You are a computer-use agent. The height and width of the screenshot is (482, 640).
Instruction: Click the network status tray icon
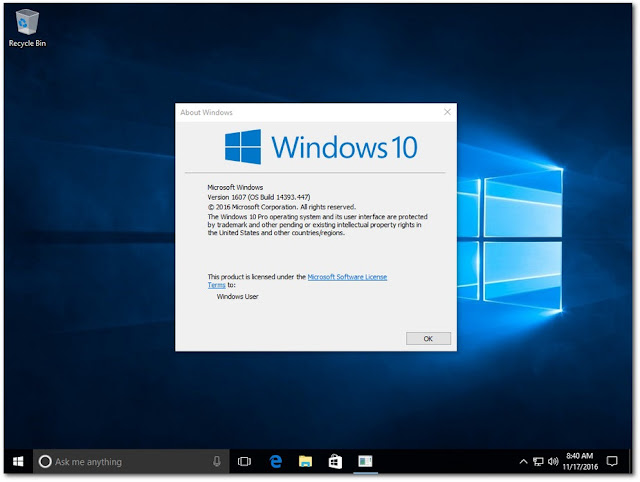click(538, 462)
